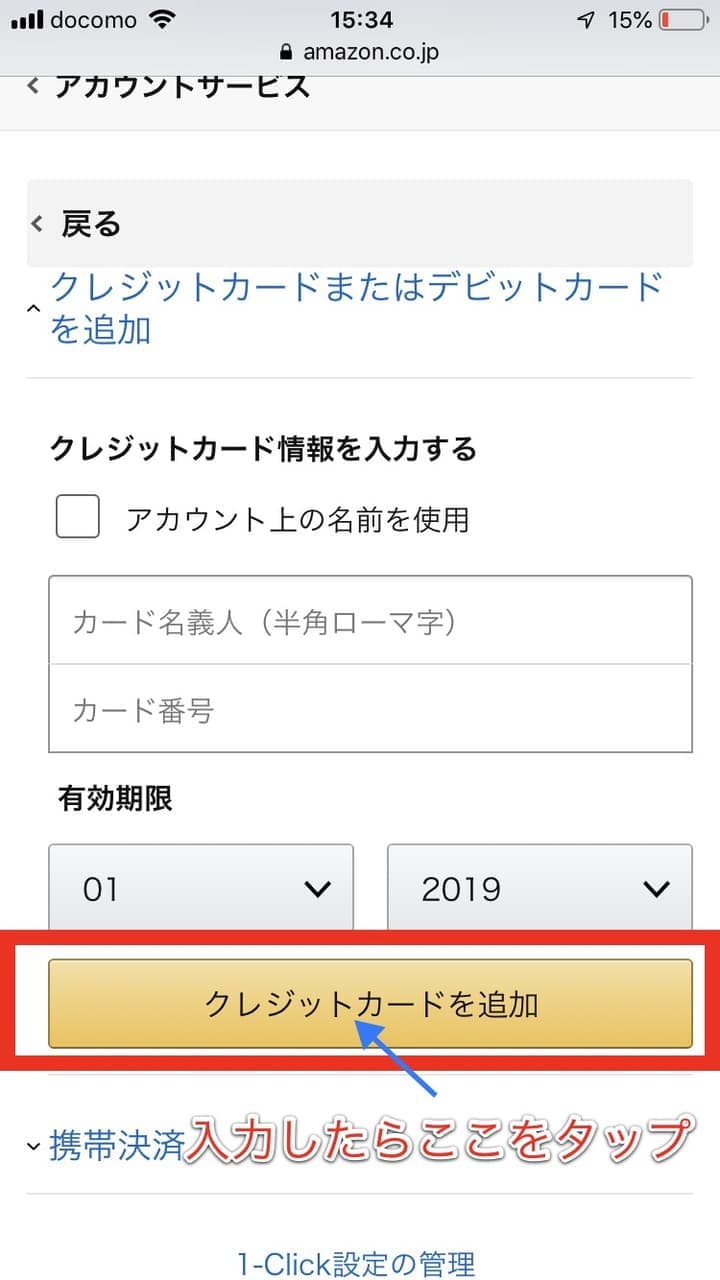Image resolution: width=720 pixels, height=1280 pixels.
Task: Open the expiry year dropdown showing 2019
Action: [x=540, y=888]
